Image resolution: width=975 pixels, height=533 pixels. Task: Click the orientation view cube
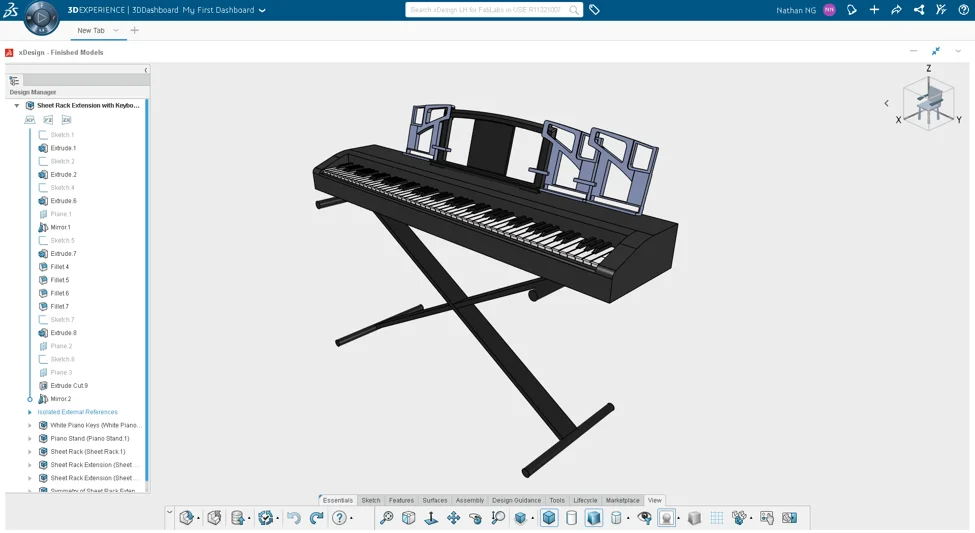click(x=929, y=103)
